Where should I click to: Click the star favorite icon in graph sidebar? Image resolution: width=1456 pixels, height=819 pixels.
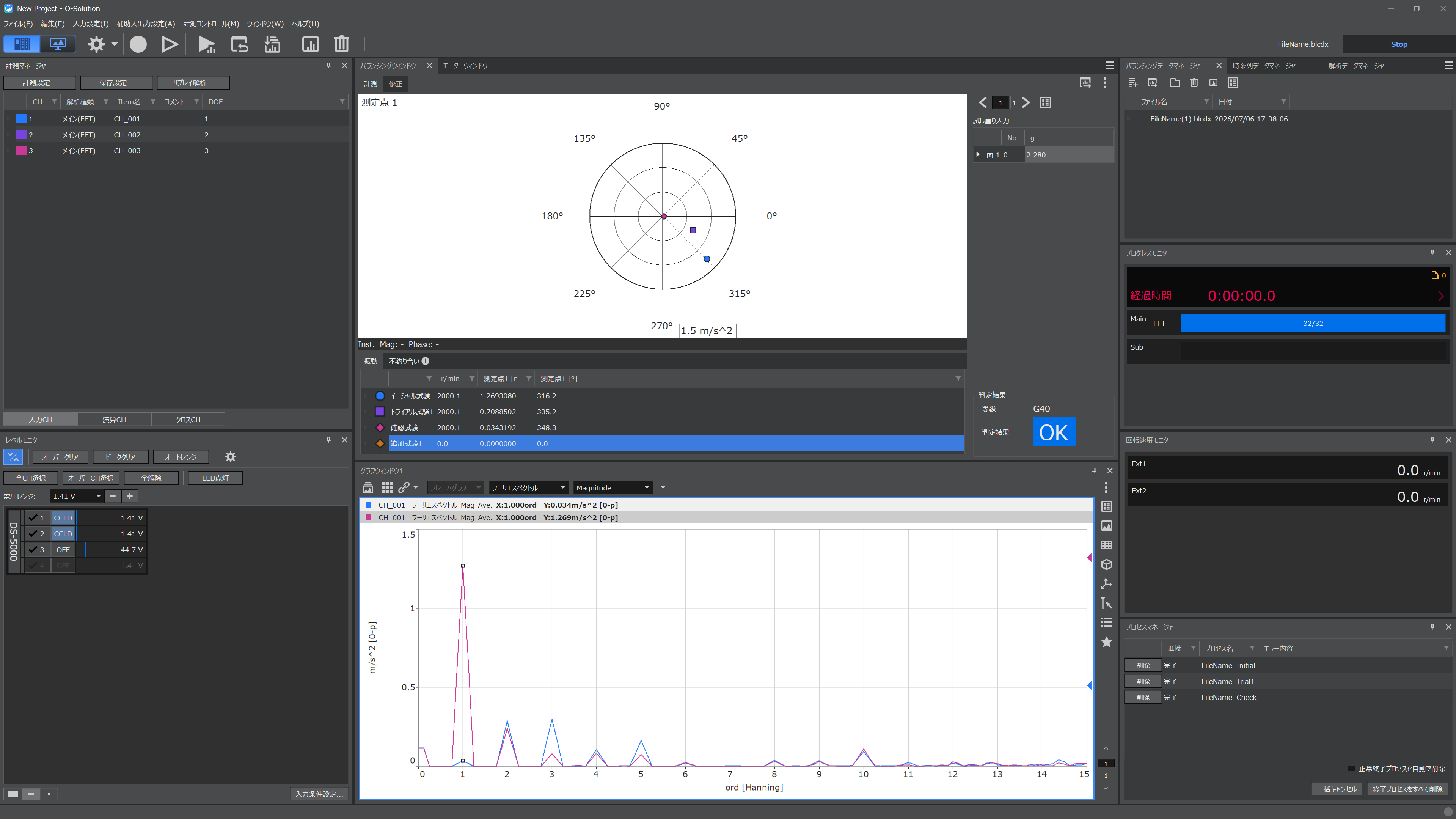tap(1107, 641)
